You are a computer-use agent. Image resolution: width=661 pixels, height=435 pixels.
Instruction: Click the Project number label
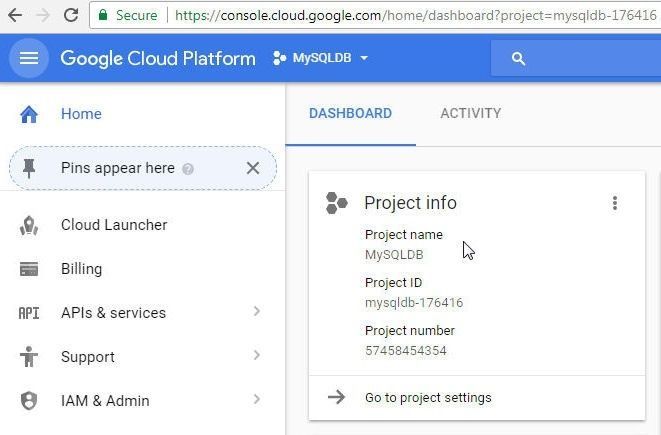point(410,331)
